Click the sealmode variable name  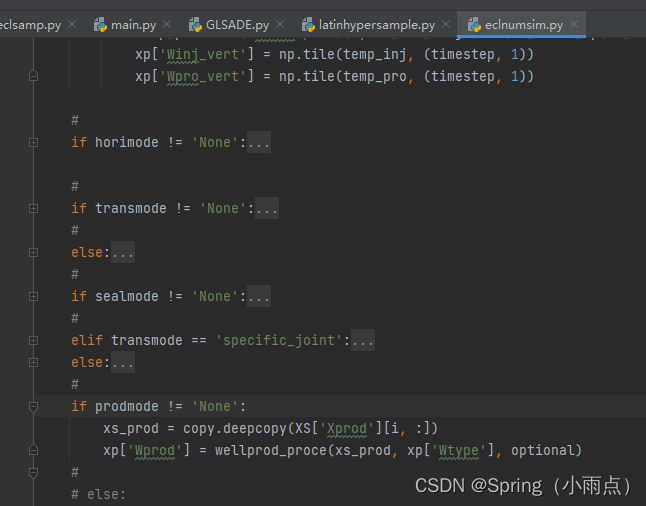(x=127, y=297)
